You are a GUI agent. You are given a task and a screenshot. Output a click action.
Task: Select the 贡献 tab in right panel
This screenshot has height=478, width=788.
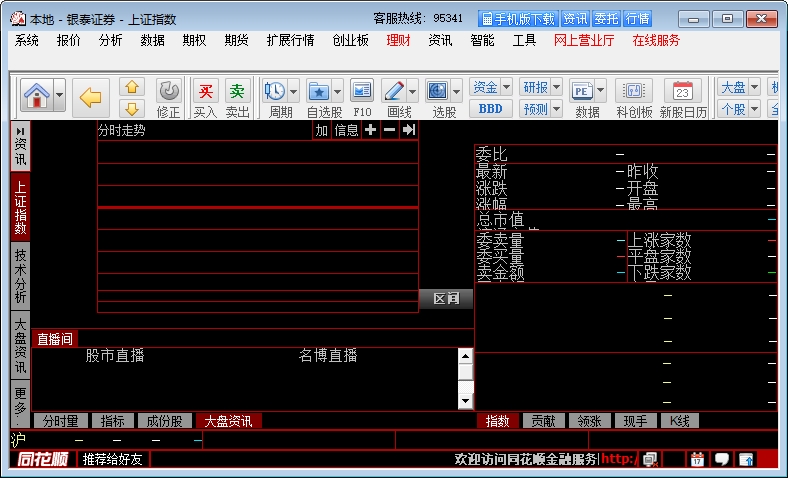(544, 421)
